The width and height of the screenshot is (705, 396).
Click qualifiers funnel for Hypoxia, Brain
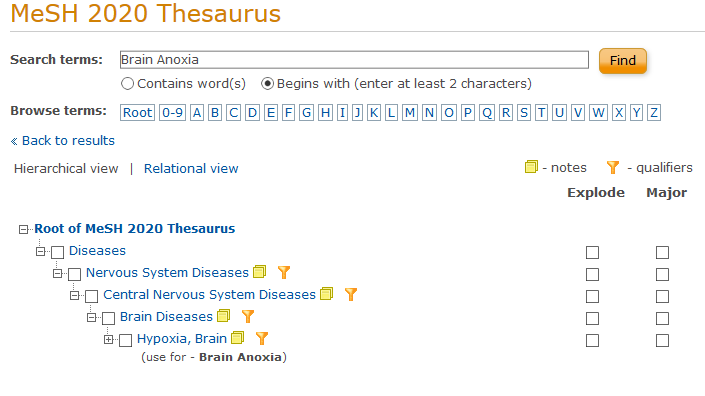click(x=262, y=338)
